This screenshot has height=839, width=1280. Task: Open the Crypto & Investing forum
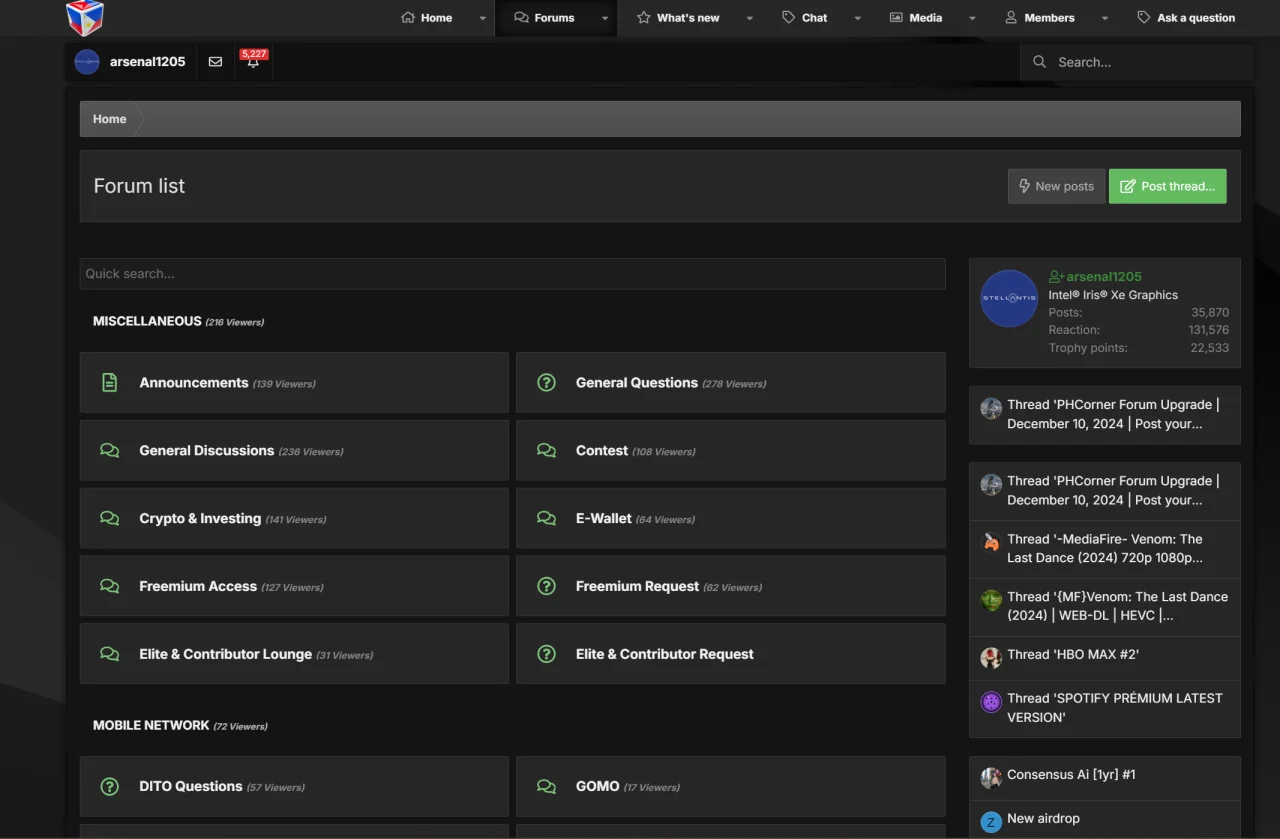click(x=200, y=519)
